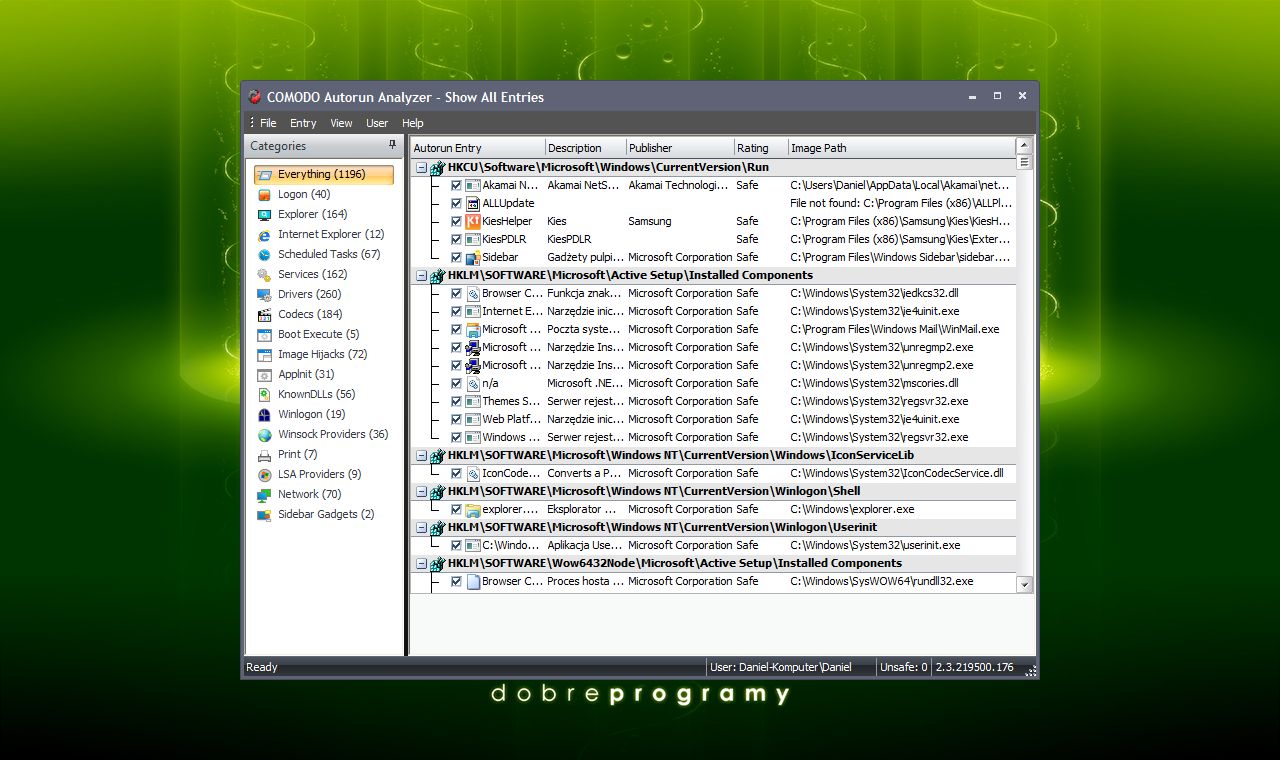Select the Codecs category icon
Screen dimensions: 1280x760
coord(264,315)
